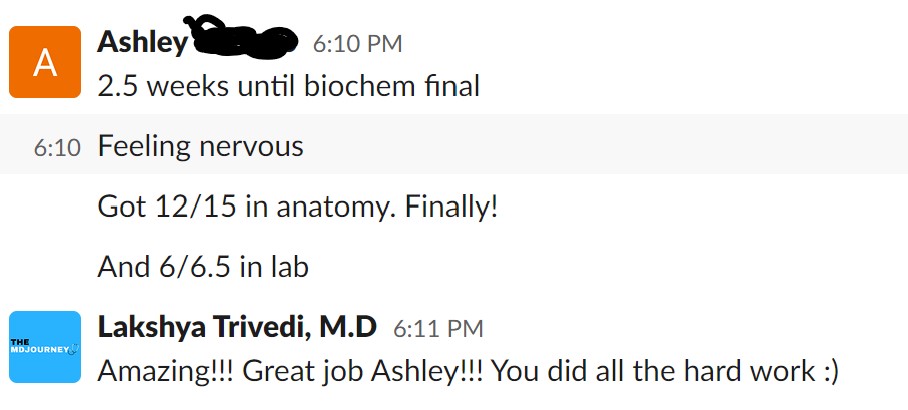
Task: Click the compact 6:10 timestamp before "Feeling nervous"
Action: (57, 147)
